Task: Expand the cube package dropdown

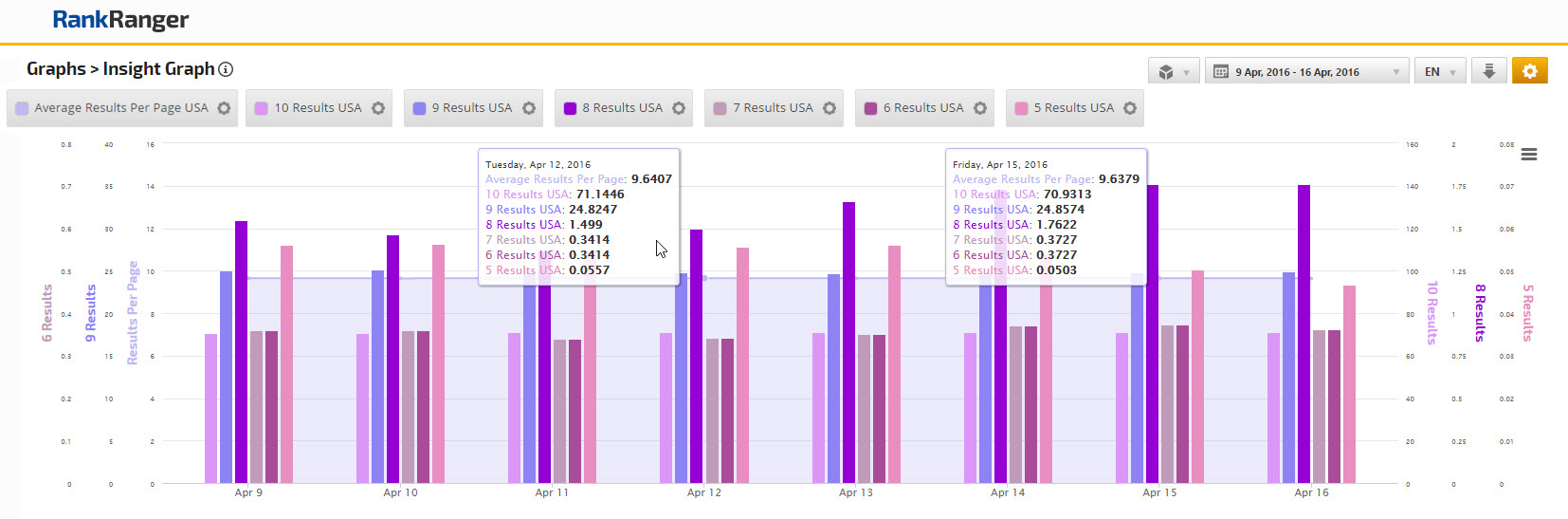Action: coord(1174,72)
